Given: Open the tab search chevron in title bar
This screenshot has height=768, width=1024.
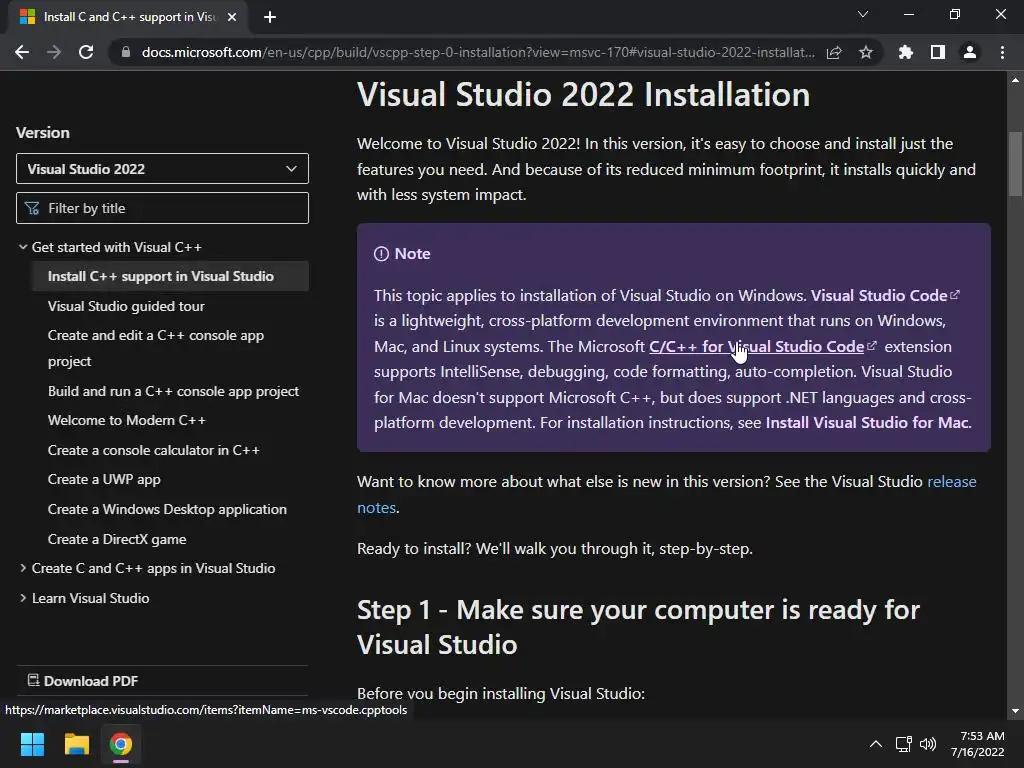Looking at the screenshot, I should coord(863,14).
